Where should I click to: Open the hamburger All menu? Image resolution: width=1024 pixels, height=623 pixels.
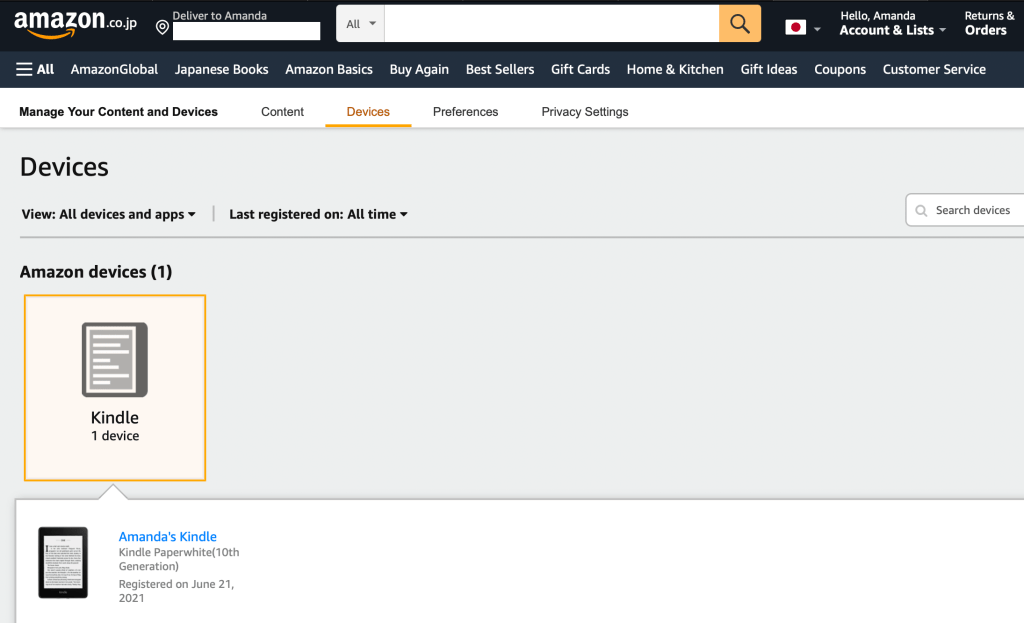pos(35,69)
